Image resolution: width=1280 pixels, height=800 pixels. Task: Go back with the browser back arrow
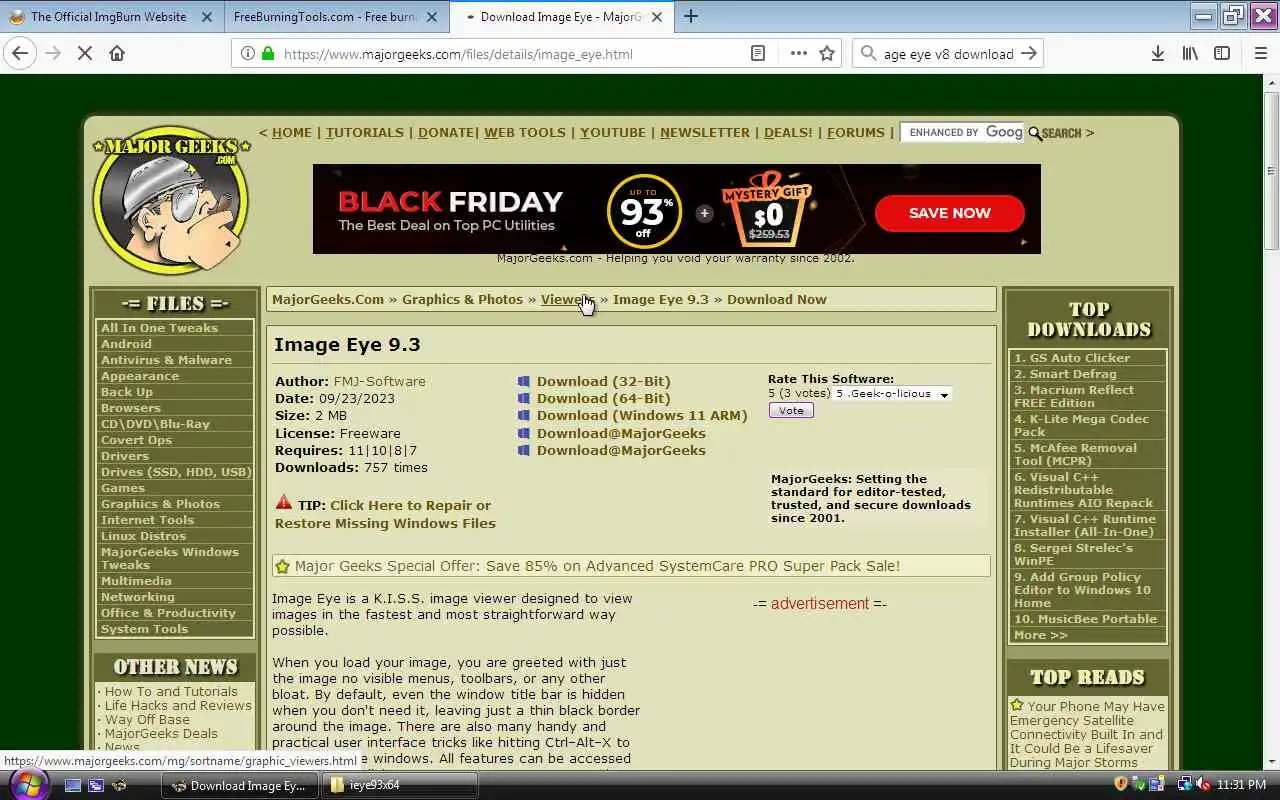pyautogui.click(x=20, y=54)
